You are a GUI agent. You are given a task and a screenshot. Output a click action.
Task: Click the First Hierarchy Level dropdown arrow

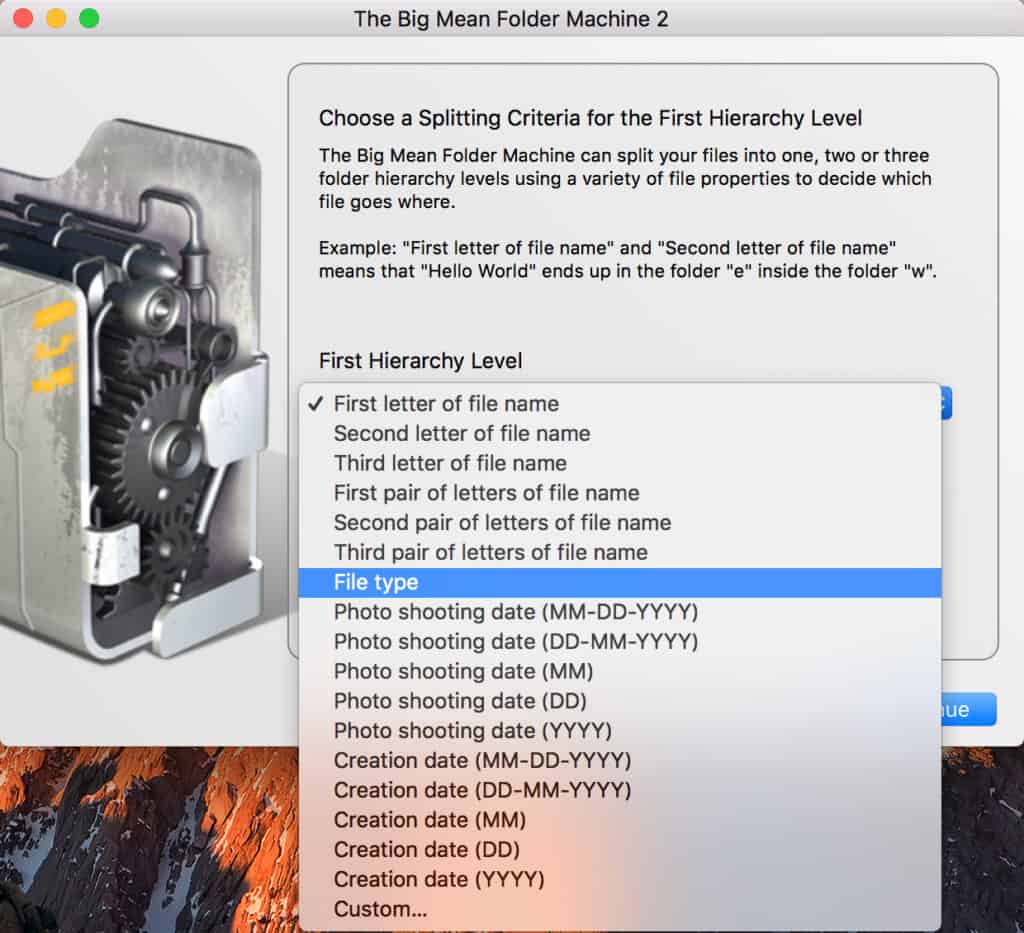(x=946, y=403)
